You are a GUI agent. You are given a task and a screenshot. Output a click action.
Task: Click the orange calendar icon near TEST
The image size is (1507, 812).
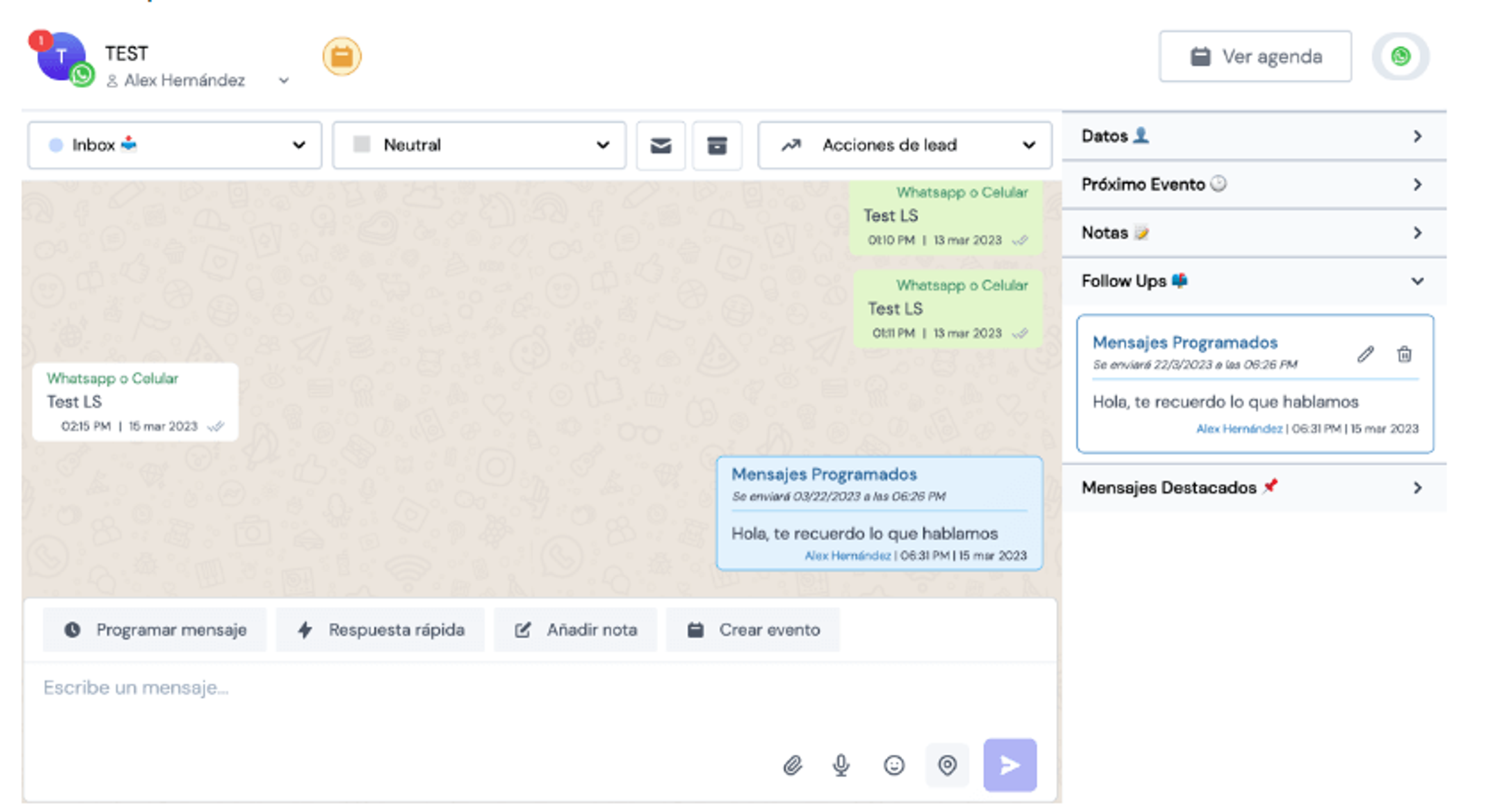click(x=342, y=57)
